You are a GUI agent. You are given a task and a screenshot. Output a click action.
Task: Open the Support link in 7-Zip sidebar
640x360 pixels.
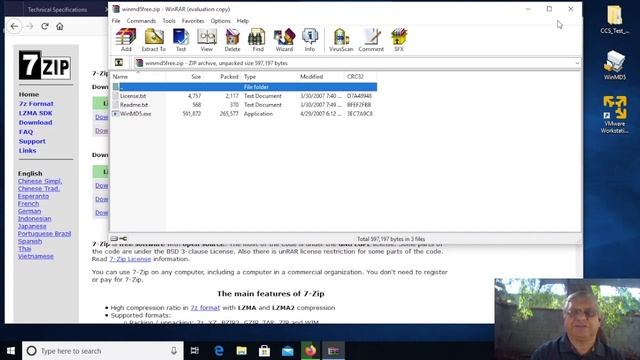click(x=32, y=141)
